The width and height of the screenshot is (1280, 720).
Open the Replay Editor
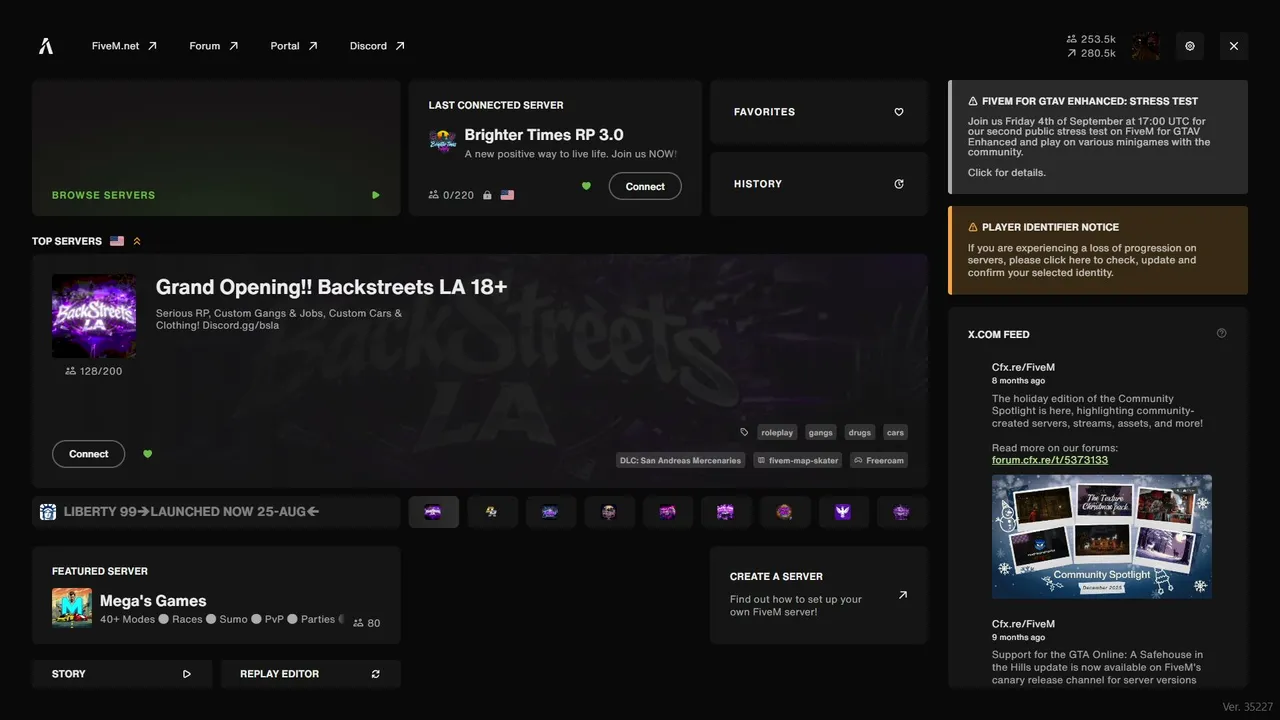(310, 674)
